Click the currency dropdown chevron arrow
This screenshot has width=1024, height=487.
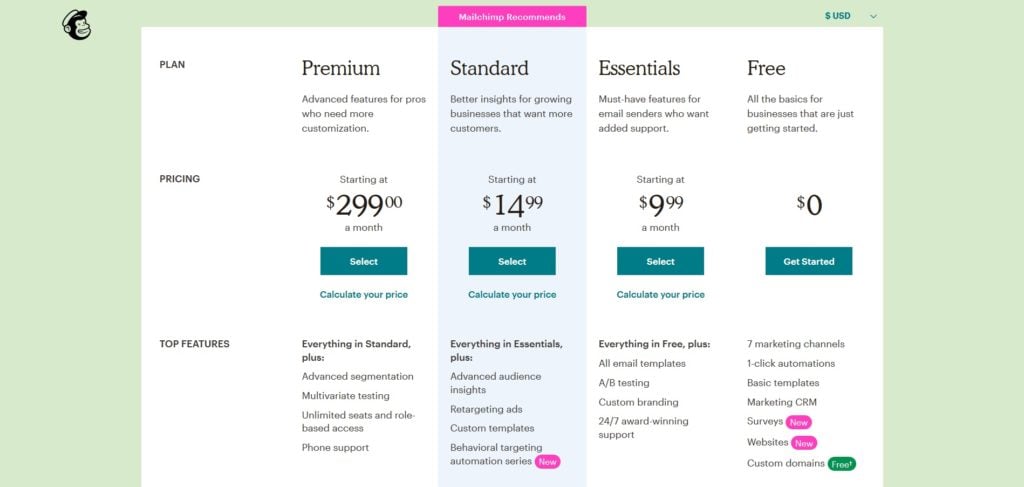(x=873, y=16)
